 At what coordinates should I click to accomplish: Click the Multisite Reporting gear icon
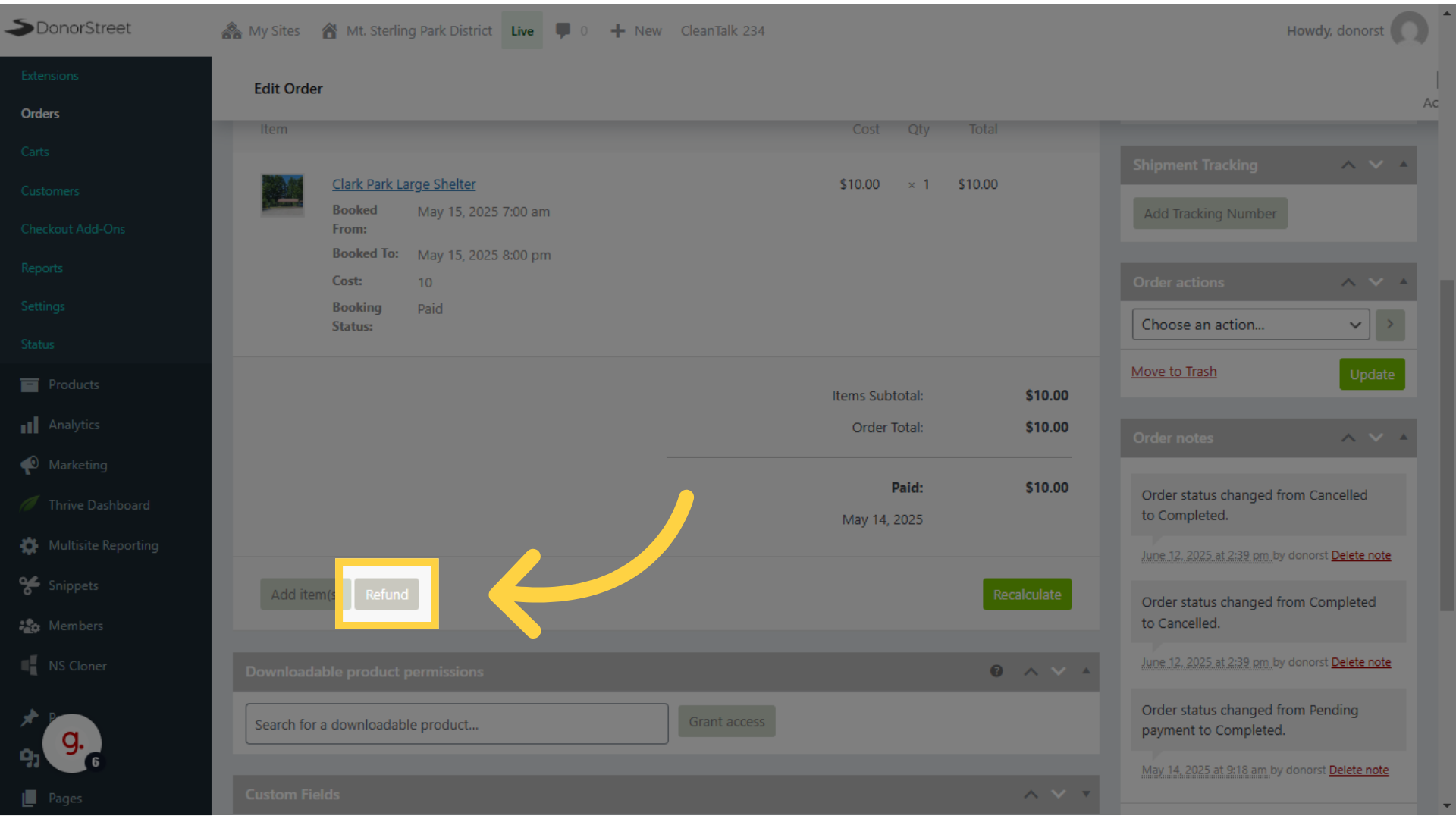coord(30,545)
